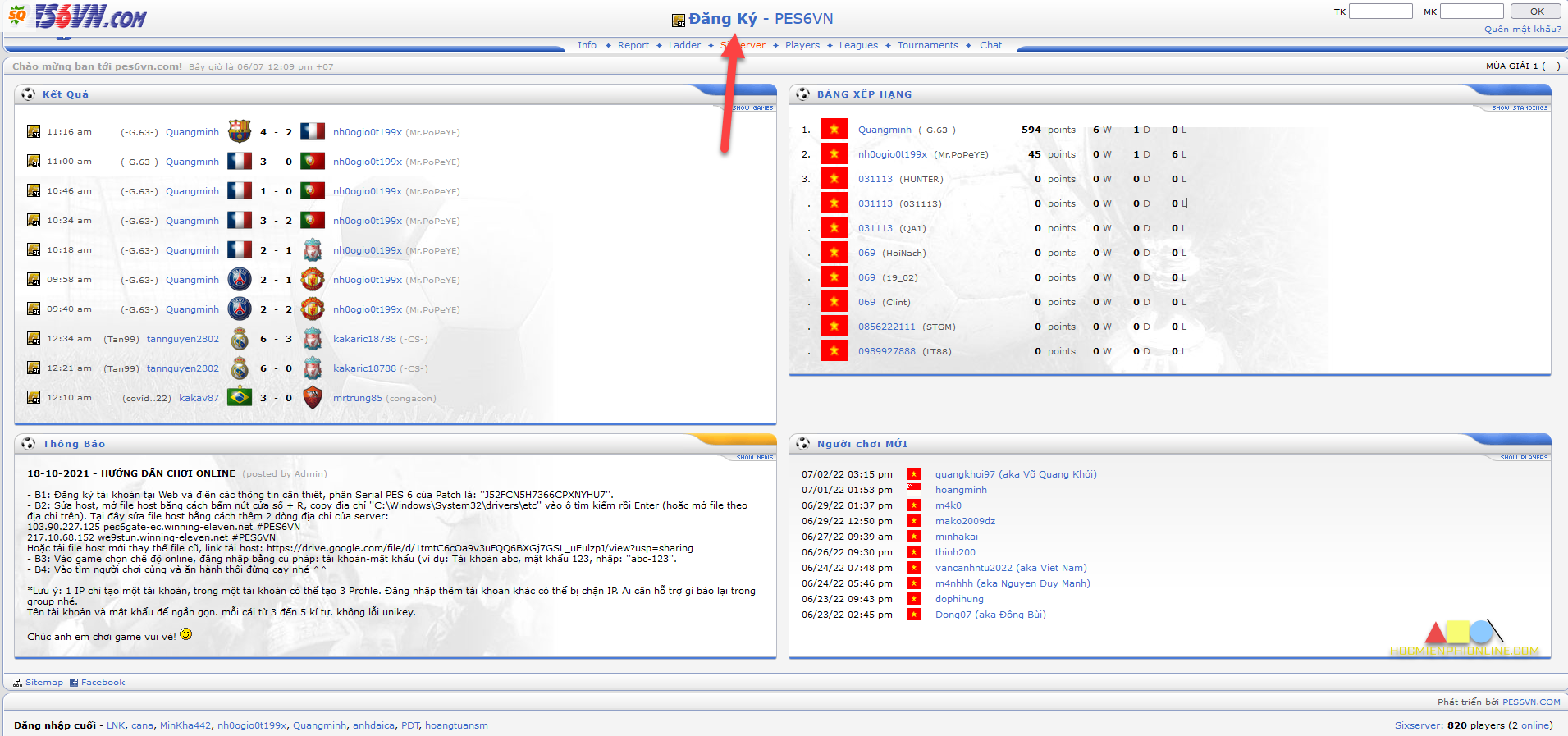The width and height of the screenshot is (1568, 736).
Task: Open the Quên mật khẩu link
Action: (1522, 29)
